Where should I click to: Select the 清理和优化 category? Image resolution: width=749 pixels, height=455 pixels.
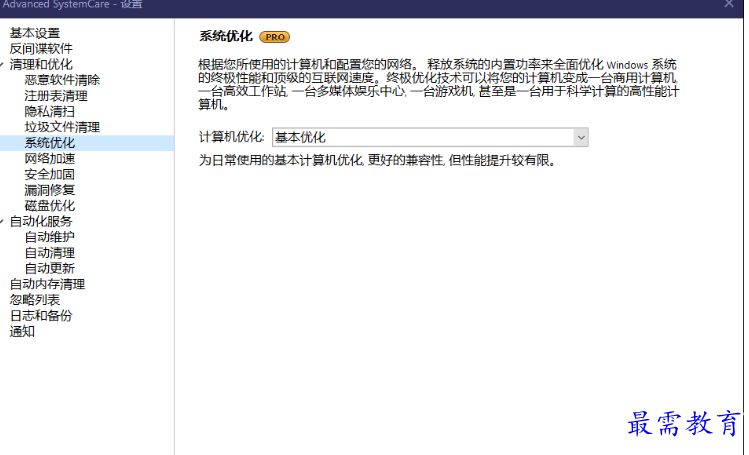point(41,64)
